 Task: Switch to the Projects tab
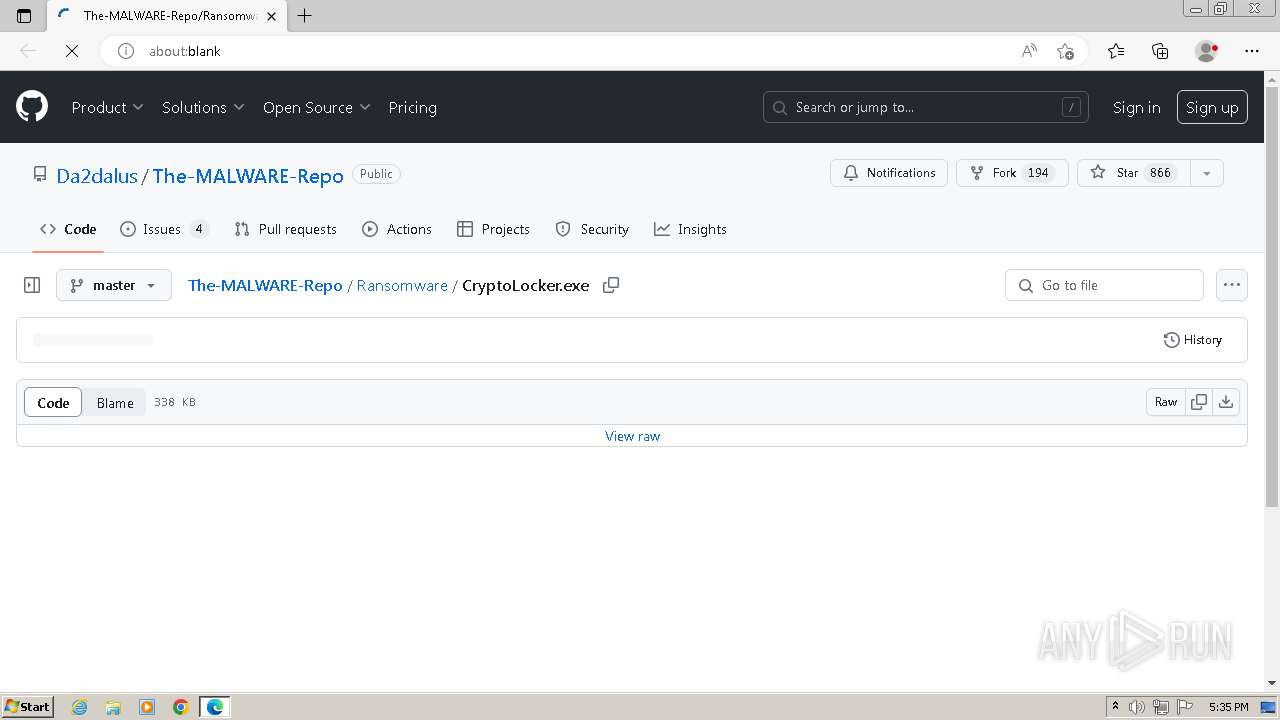493,229
